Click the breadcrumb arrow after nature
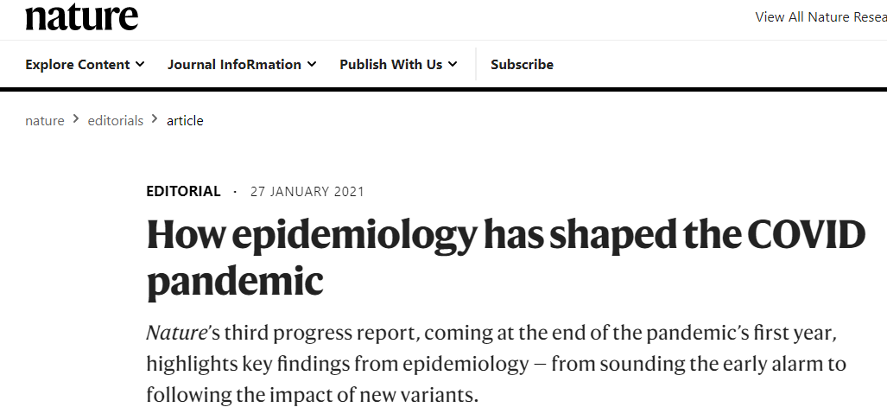 [x=76, y=120]
